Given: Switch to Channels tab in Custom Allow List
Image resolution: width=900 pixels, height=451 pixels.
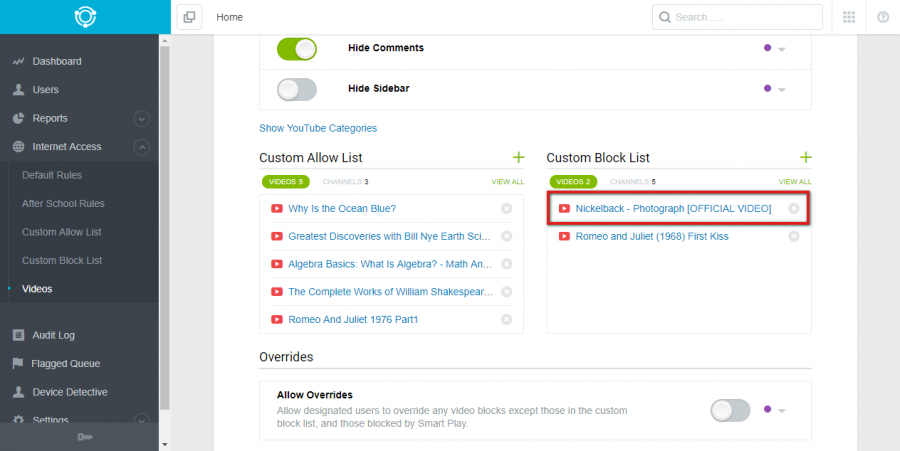Looking at the screenshot, I should pos(345,181).
